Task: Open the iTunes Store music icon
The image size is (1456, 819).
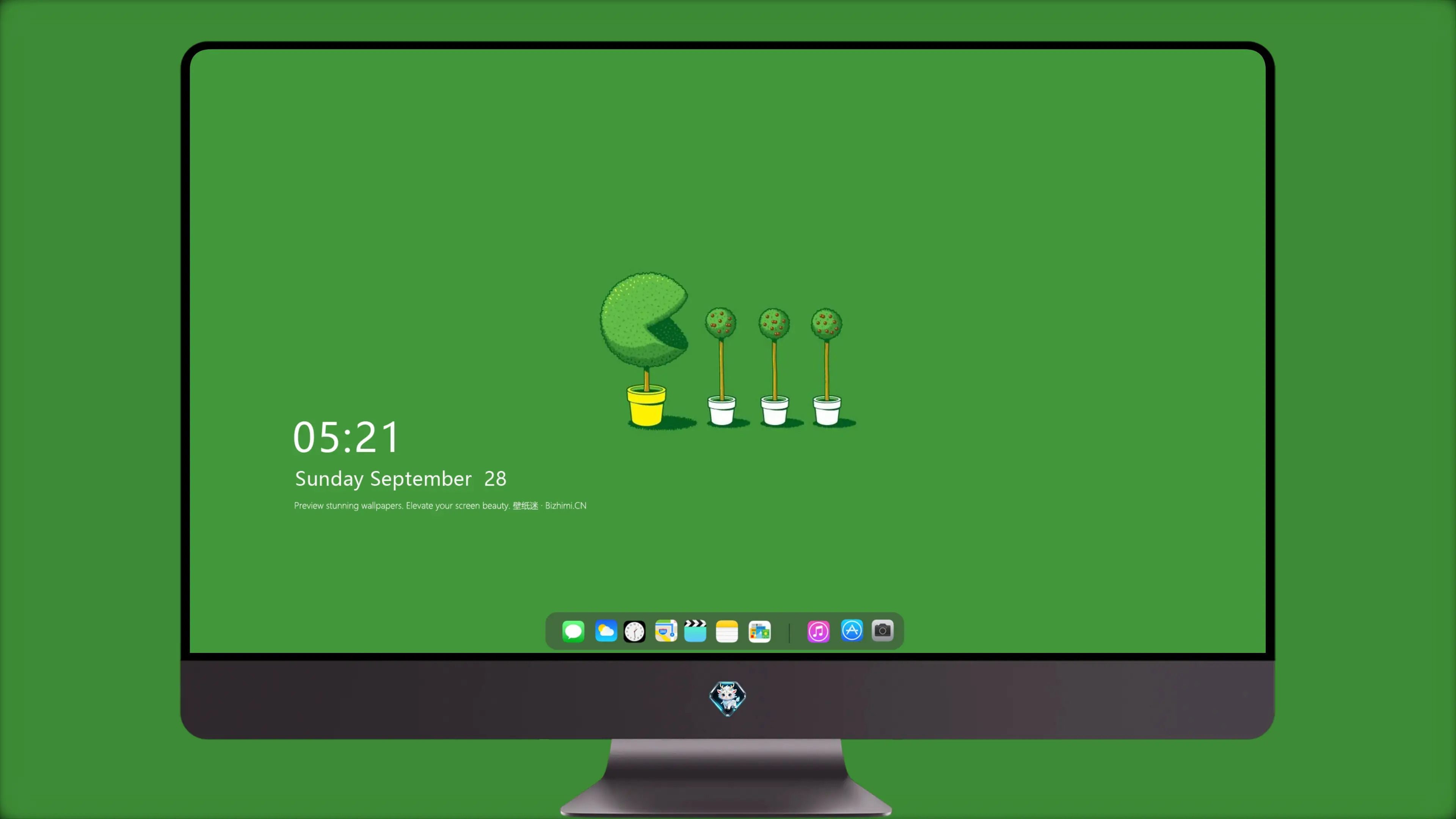Action: click(819, 631)
